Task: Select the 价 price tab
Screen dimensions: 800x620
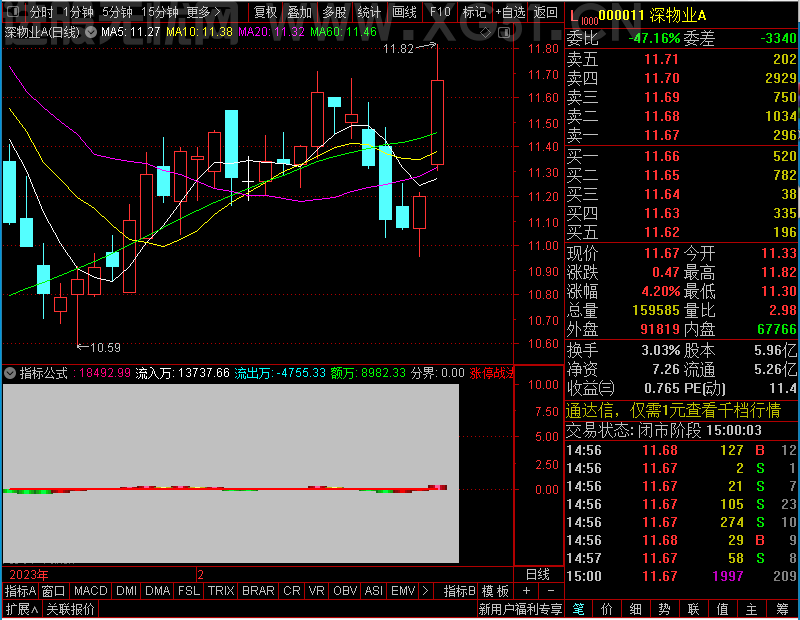Action: point(607,609)
